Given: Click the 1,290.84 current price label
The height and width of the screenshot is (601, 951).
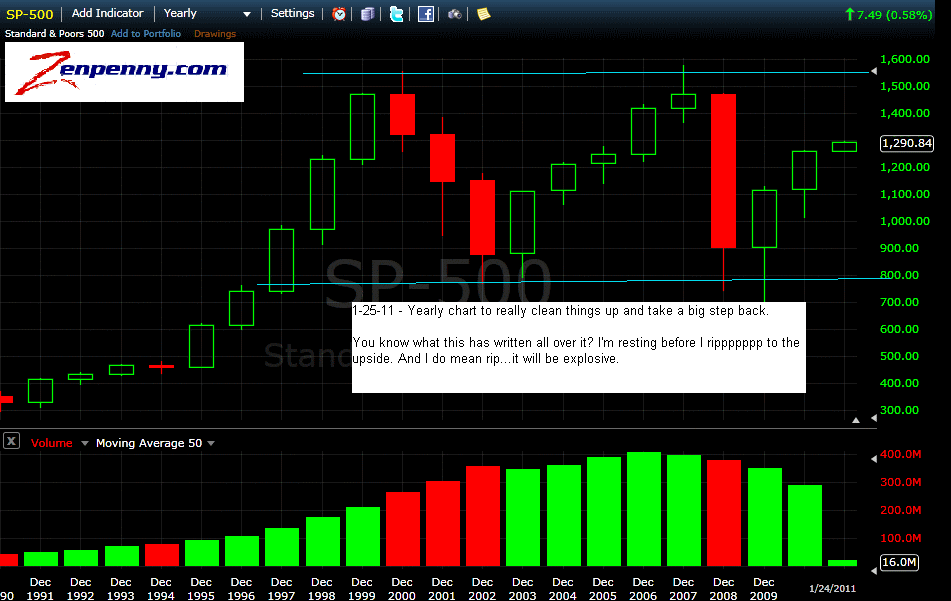Looking at the screenshot, I should (907, 143).
